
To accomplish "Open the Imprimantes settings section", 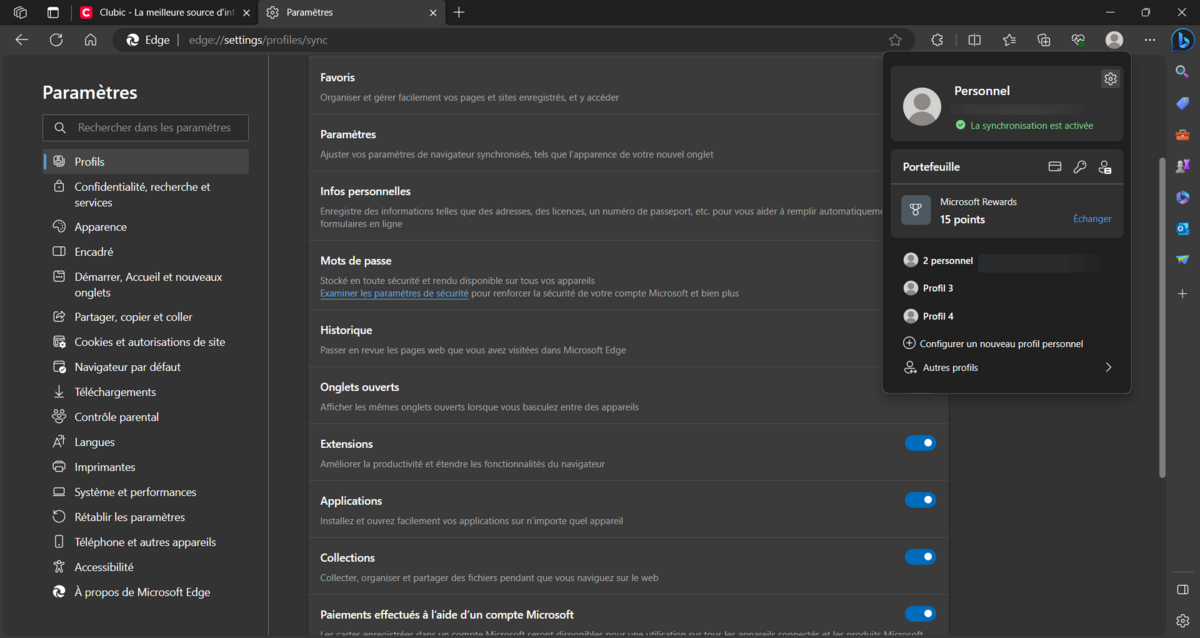I will (x=146, y=467).
